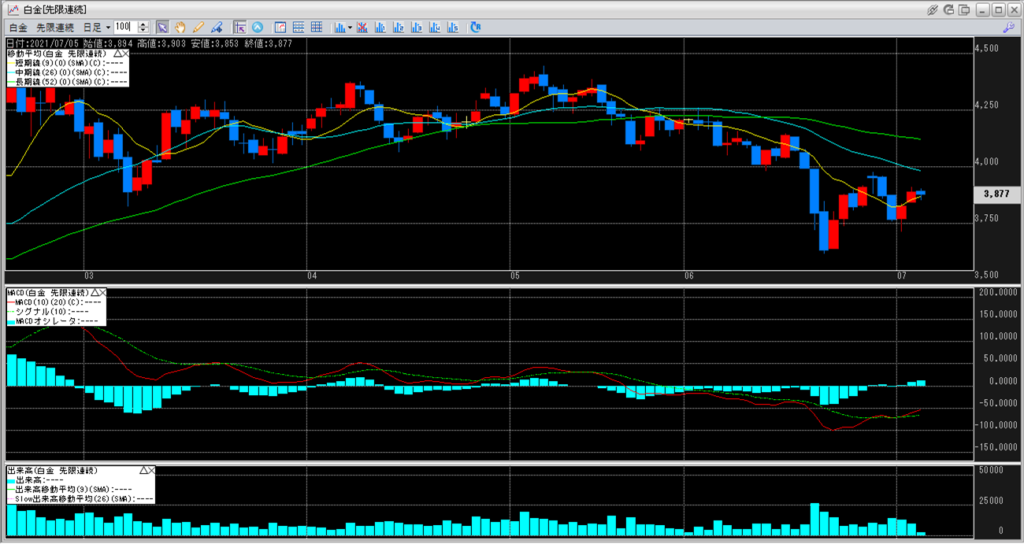Select the arrow pointer cursor tool

pos(163,26)
